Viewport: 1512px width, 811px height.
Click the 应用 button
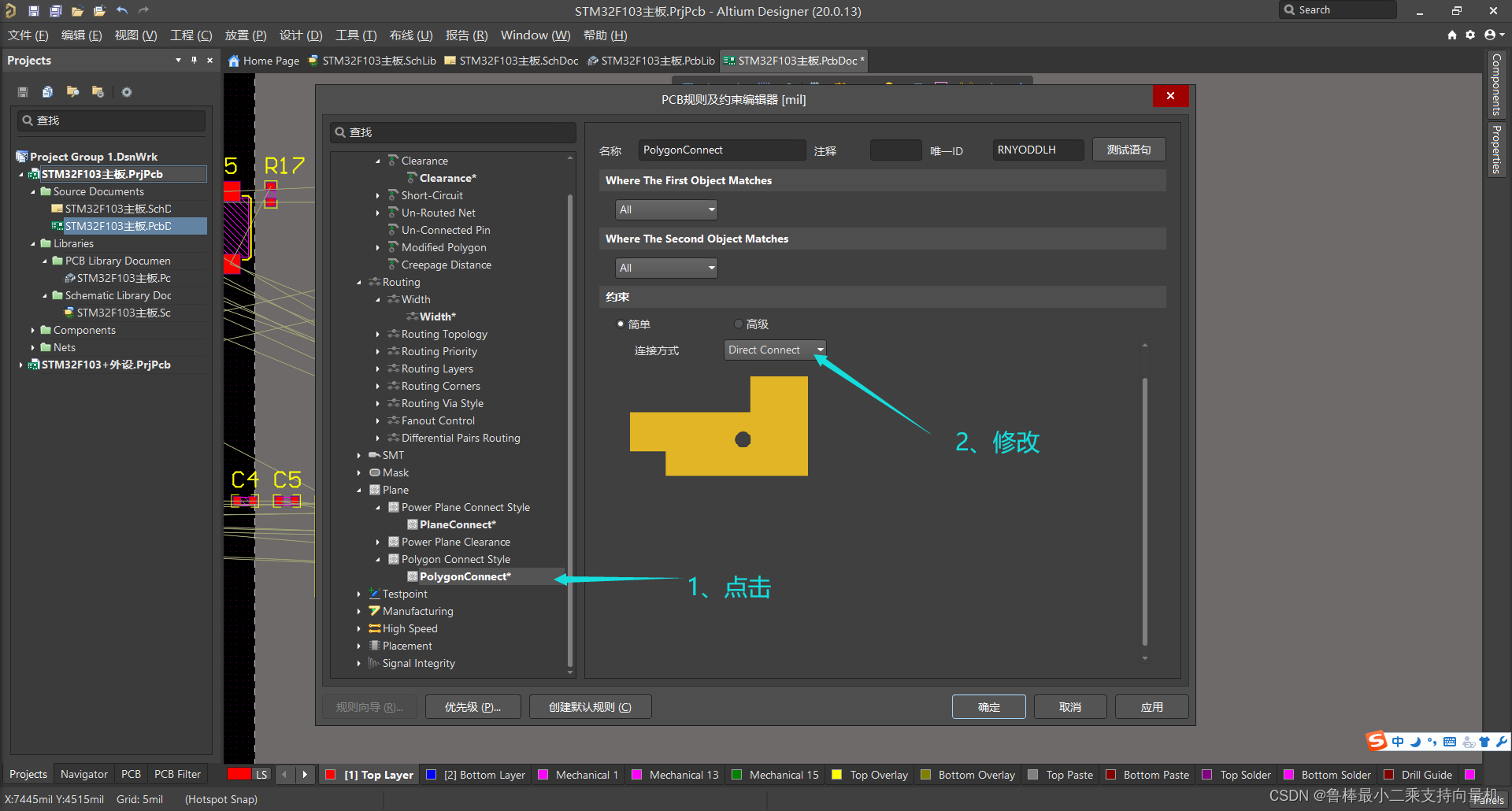(1152, 707)
